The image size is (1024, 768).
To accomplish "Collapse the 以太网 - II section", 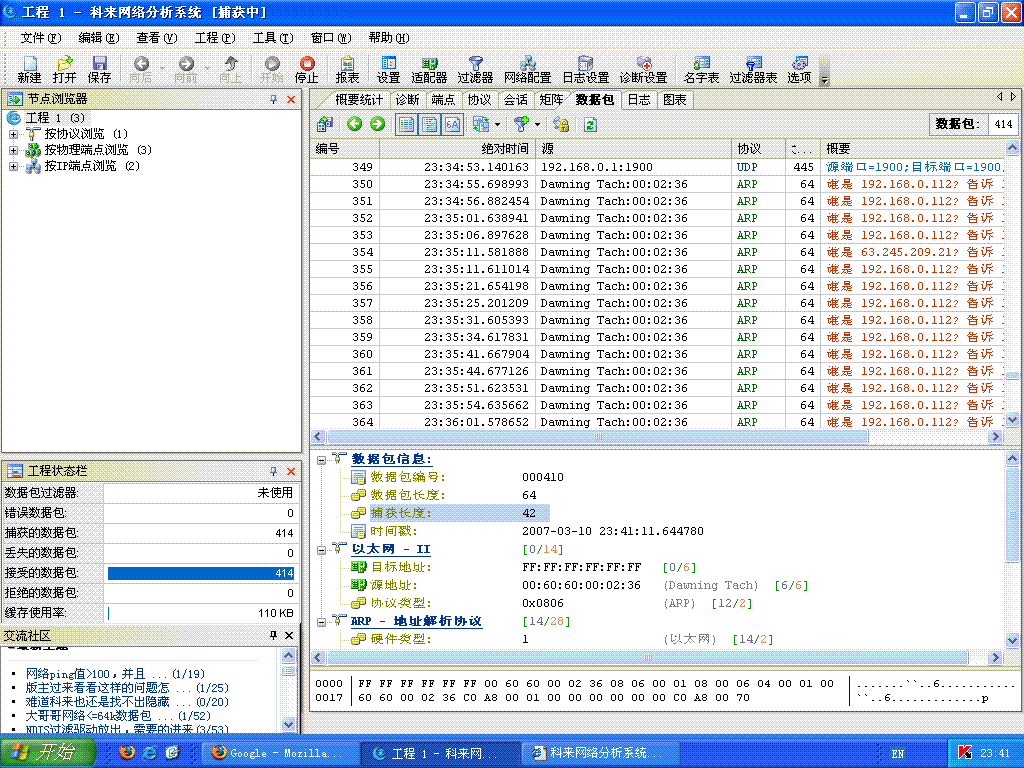I will 321,550.
